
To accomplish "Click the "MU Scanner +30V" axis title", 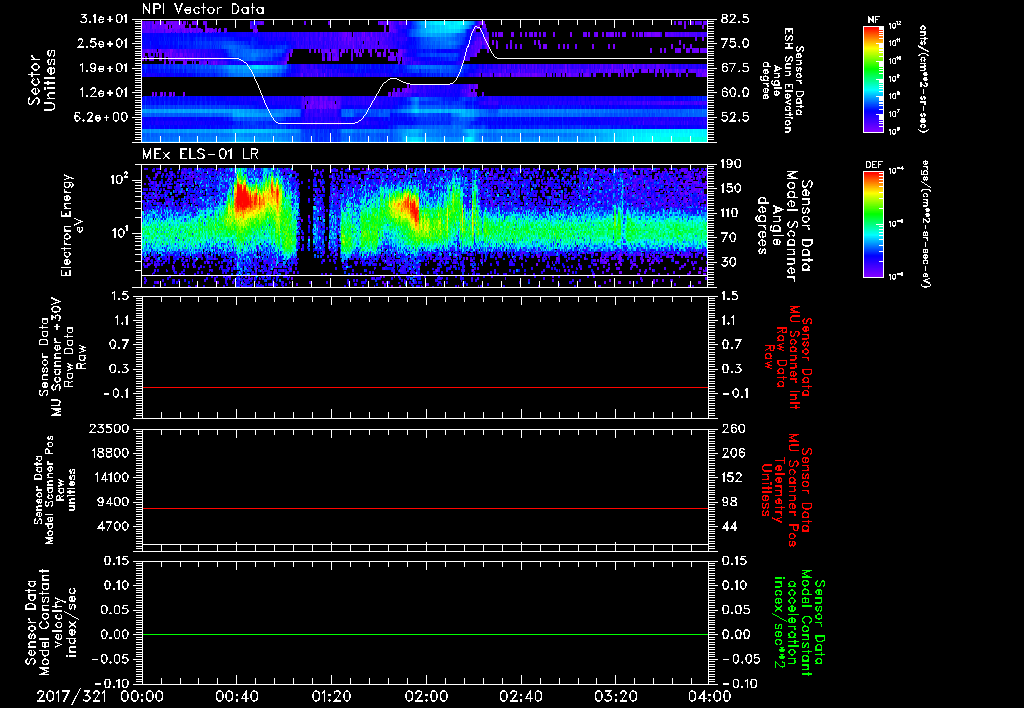I will point(63,357).
